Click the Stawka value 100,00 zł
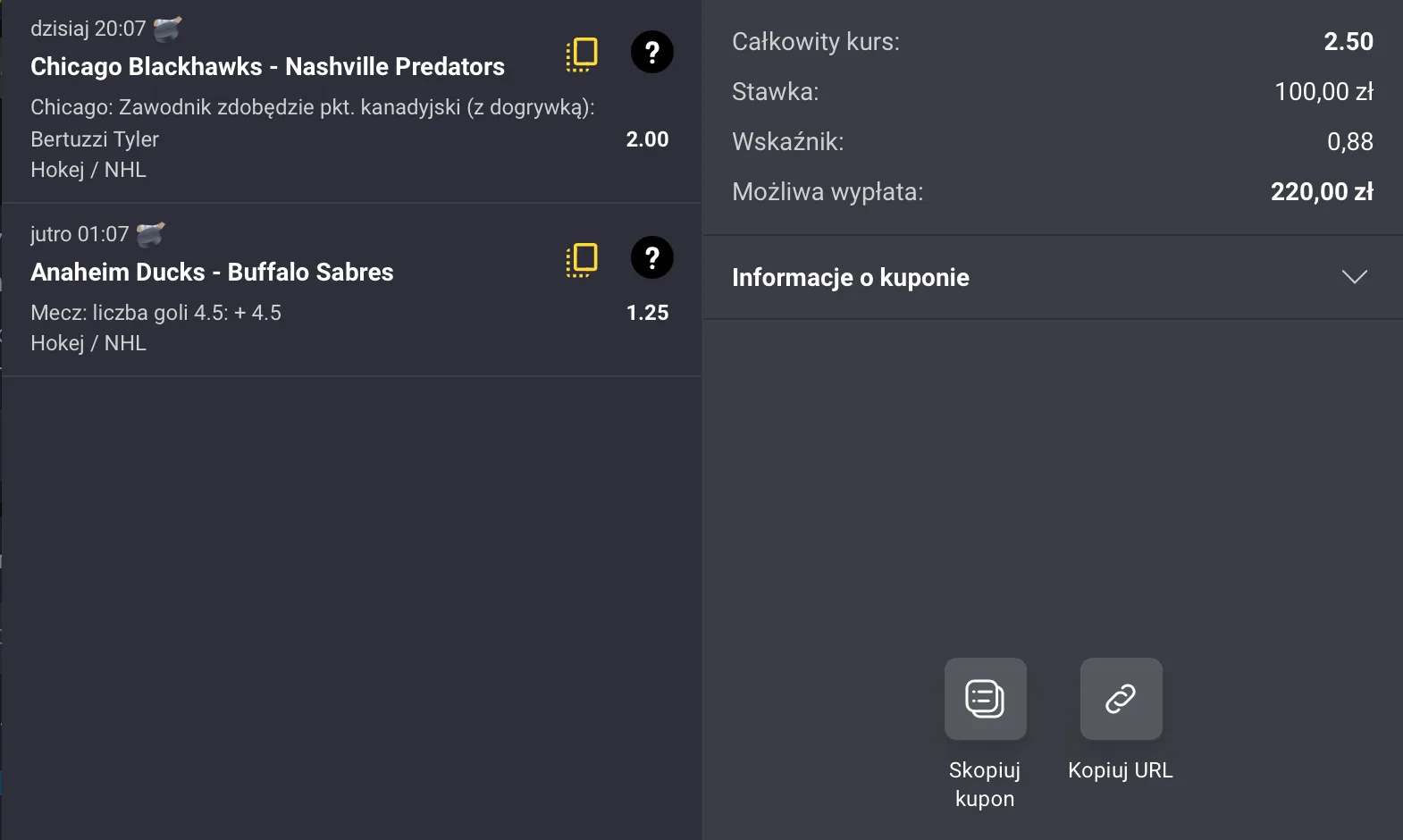Screen dimensions: 1403x840 (x=1323, y=92)
